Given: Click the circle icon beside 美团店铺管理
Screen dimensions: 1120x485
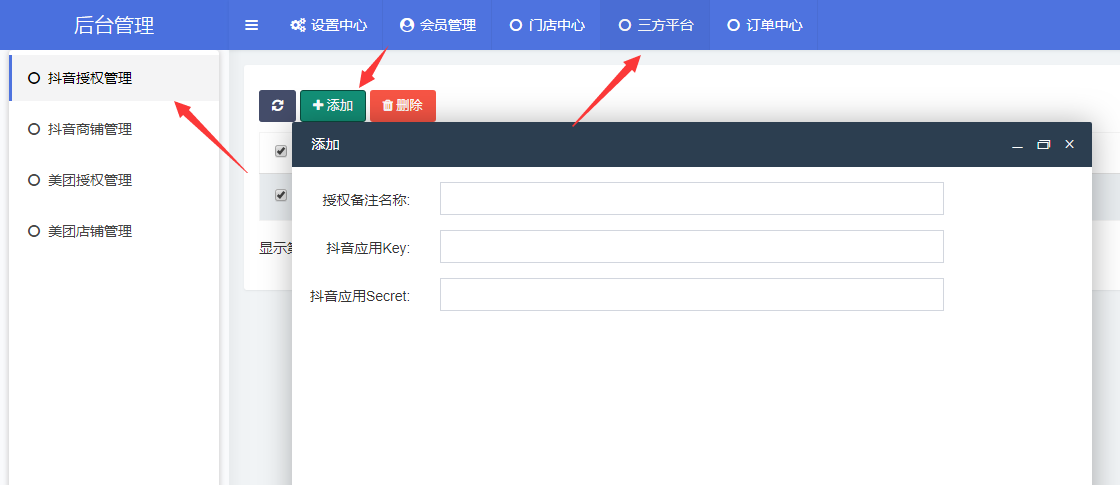Looking at the screenshot, I should (x=34, y=231).
